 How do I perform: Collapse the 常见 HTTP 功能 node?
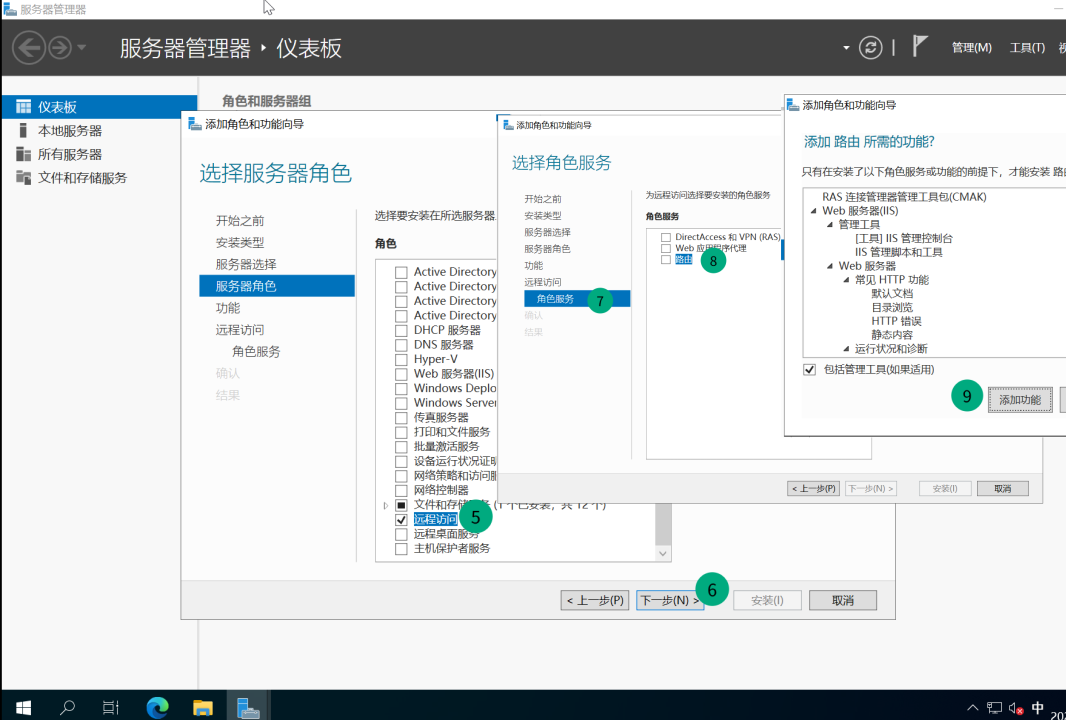pyautogui.click(x=846, y=279)
